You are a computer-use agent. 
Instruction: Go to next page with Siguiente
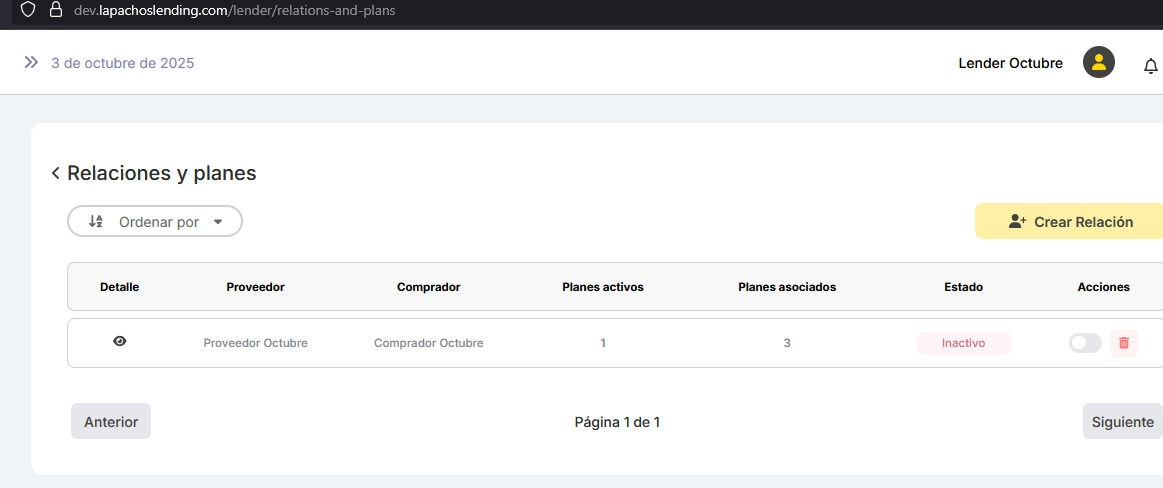tap(1122, 422)
